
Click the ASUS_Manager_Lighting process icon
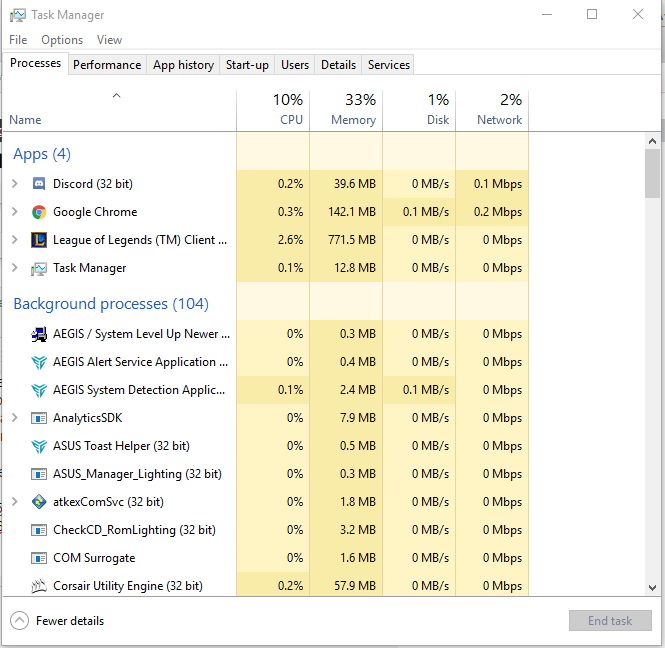[39, 474]
